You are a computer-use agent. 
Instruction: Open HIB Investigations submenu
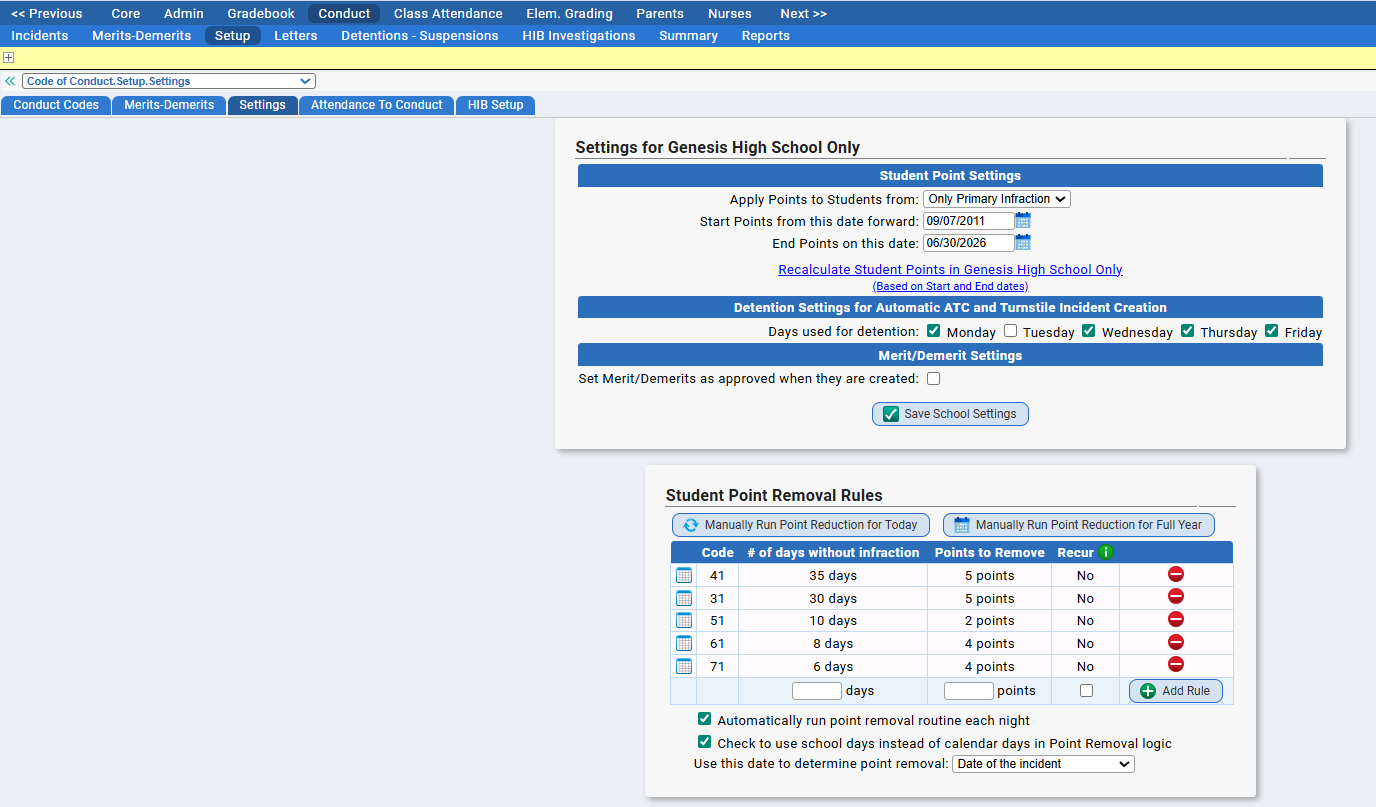(x=579, y=35)
